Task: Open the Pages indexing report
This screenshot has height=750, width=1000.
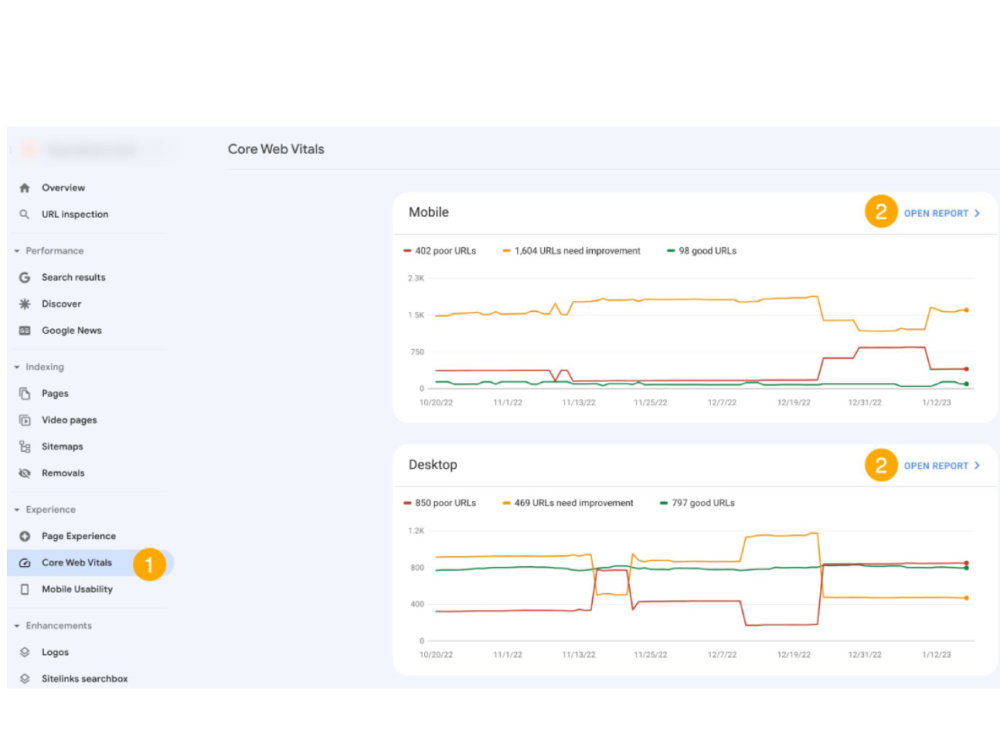Action: coord(55,393)
